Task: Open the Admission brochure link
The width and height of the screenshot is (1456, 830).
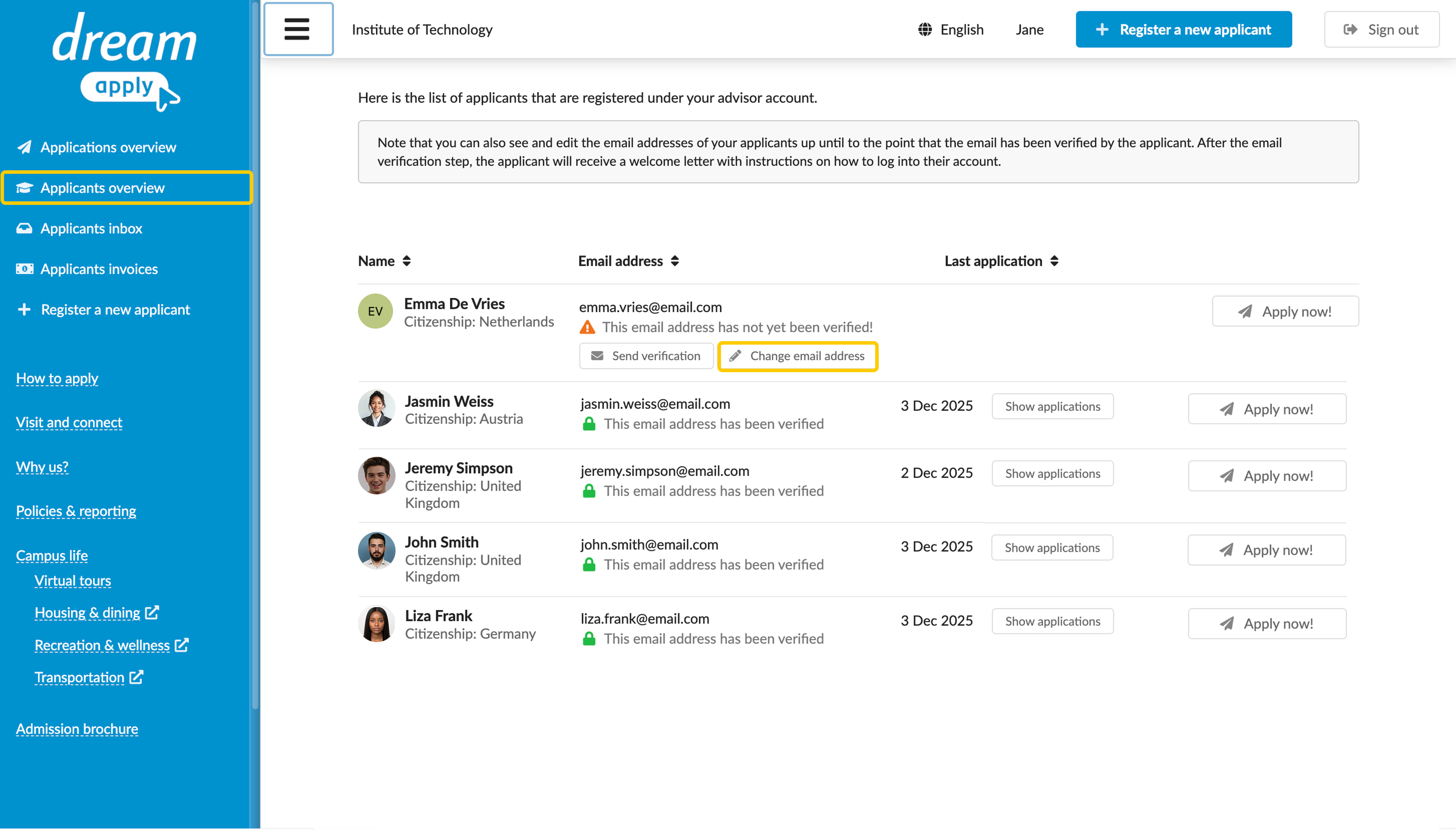Action: [77, 729]
